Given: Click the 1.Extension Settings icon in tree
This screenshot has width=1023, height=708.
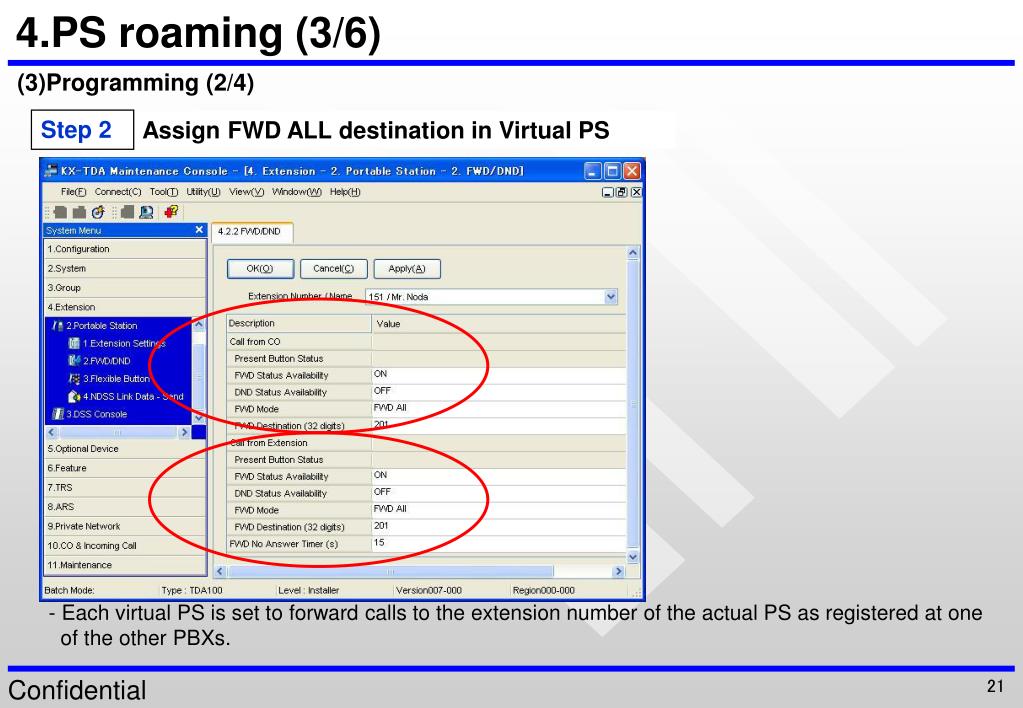Looking at the screenshot, I should [x=74, y=343].
